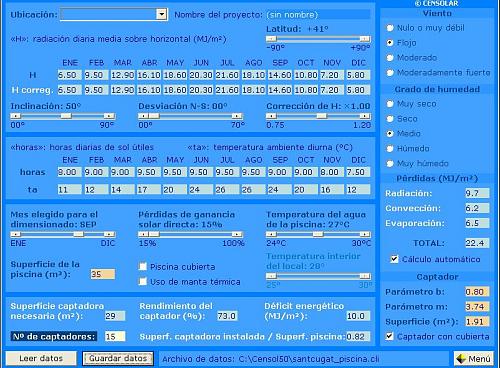Click the TOTAL losses value 22.4
The height and width of the screenshot is (368, 500).
click(x=477, y=243)
